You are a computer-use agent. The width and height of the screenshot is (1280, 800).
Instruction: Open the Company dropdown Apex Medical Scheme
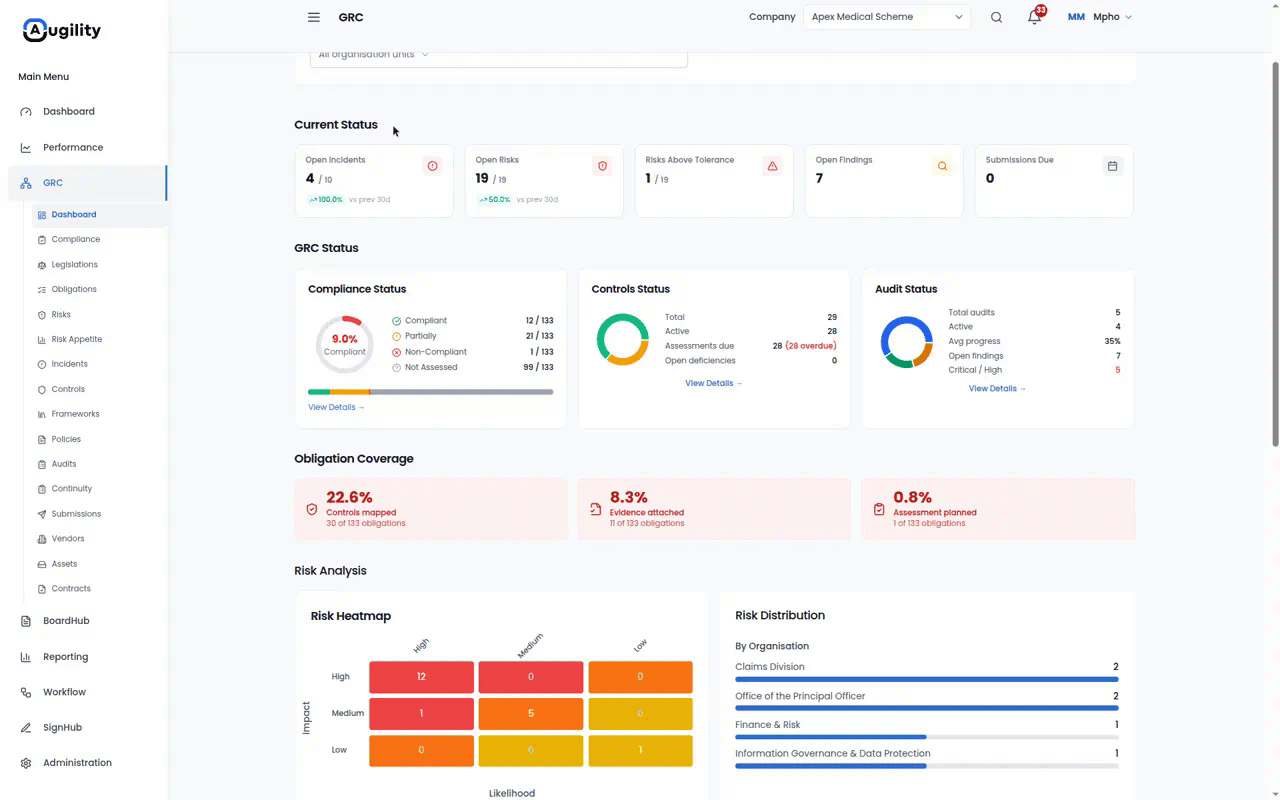click(x=887, y=17)
